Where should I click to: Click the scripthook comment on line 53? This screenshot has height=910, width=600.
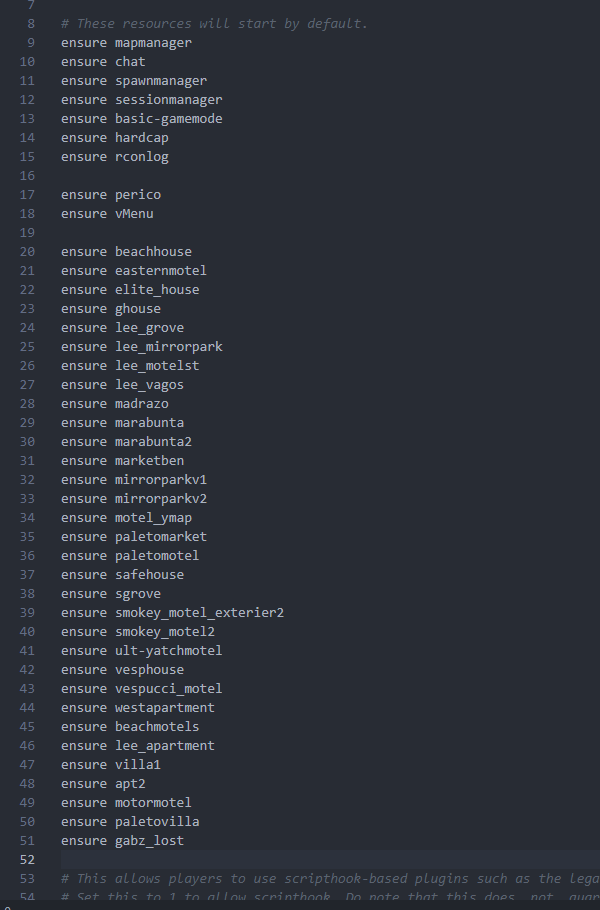tap(330, 879)
